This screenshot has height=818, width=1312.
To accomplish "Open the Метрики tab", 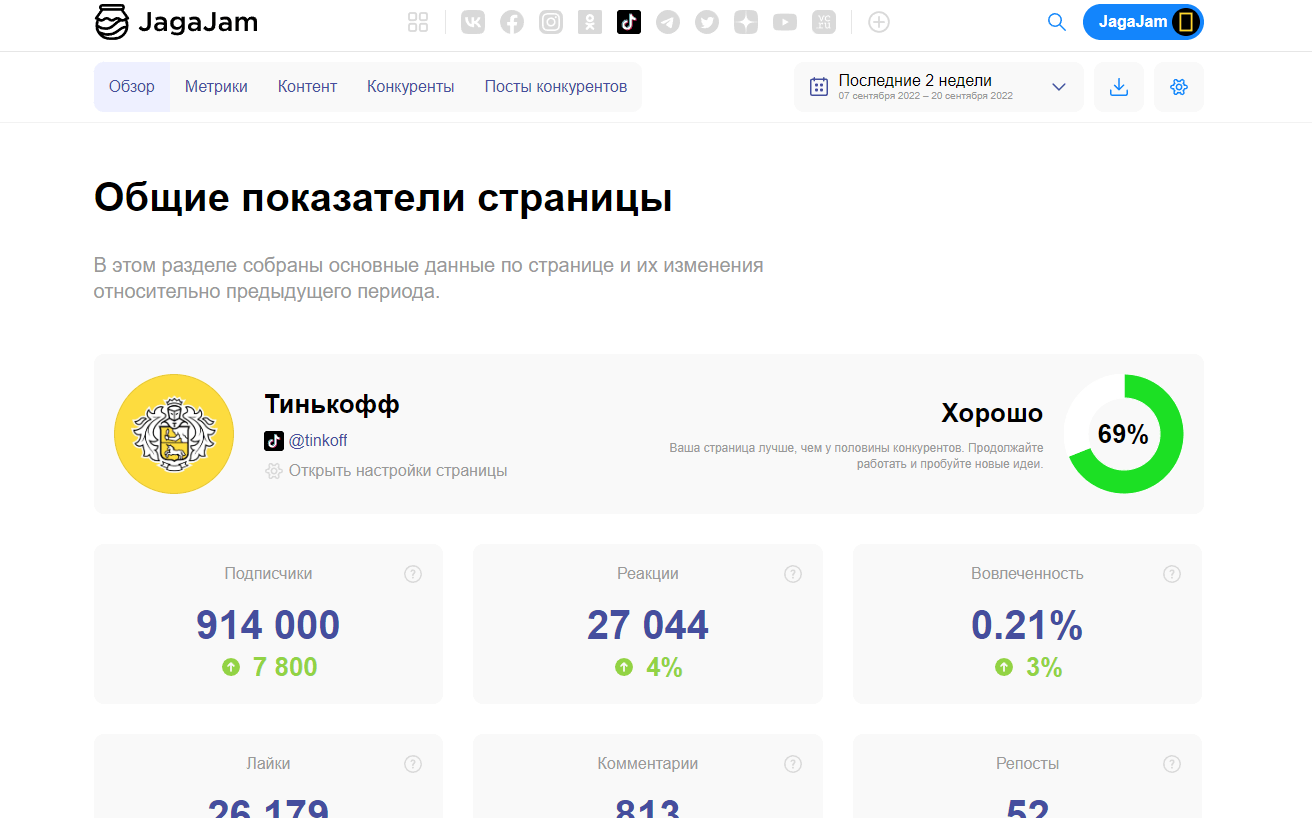I will tap(216, 87).
